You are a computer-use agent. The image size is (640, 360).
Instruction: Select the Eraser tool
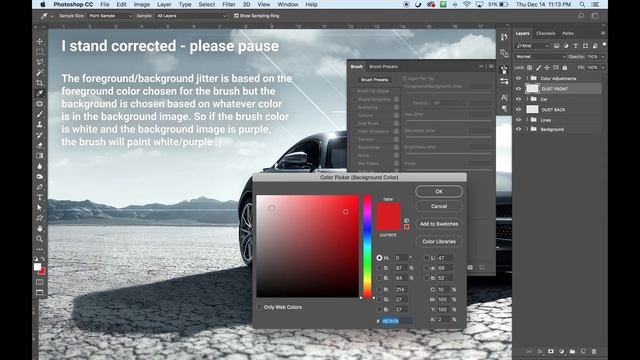[40, 145]
